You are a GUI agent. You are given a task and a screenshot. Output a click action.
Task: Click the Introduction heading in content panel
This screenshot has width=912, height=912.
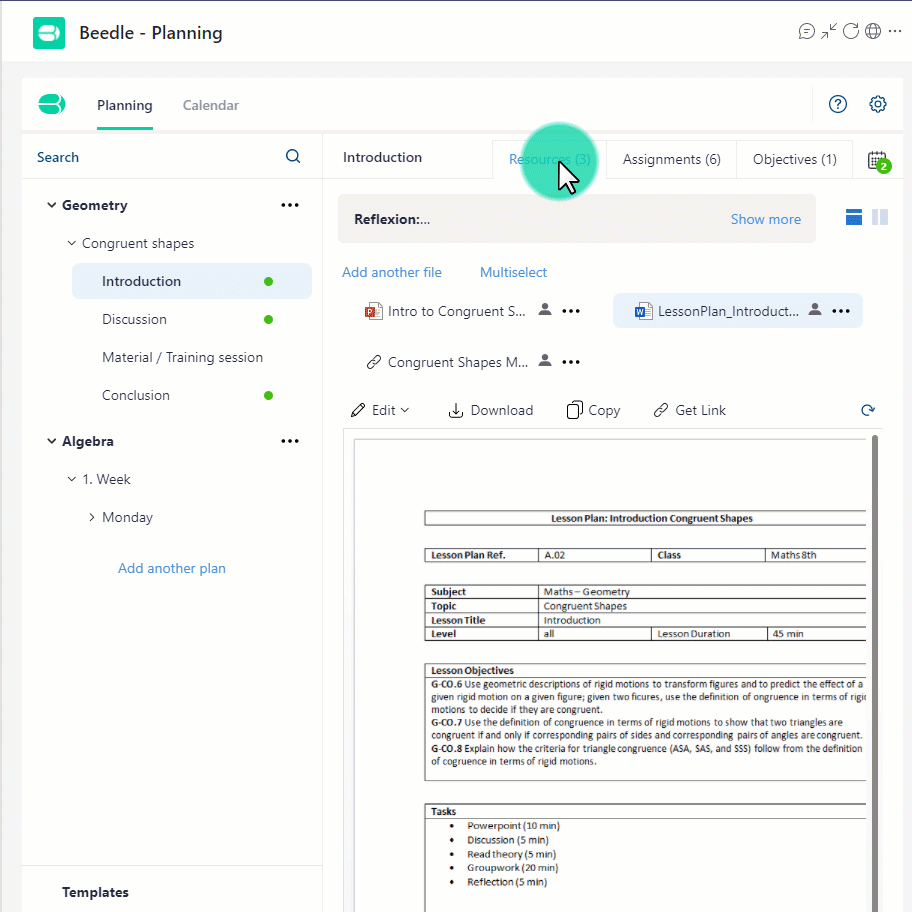pos(382,157)
